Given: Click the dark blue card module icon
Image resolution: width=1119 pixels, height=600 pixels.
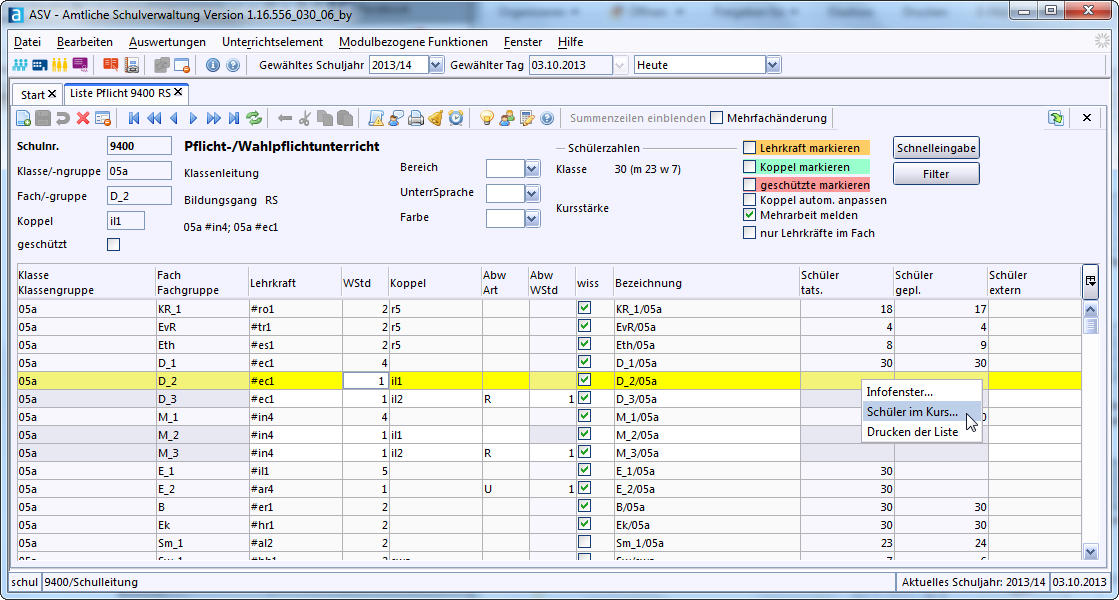Looking at the screenshot, I should click(40, 65).
